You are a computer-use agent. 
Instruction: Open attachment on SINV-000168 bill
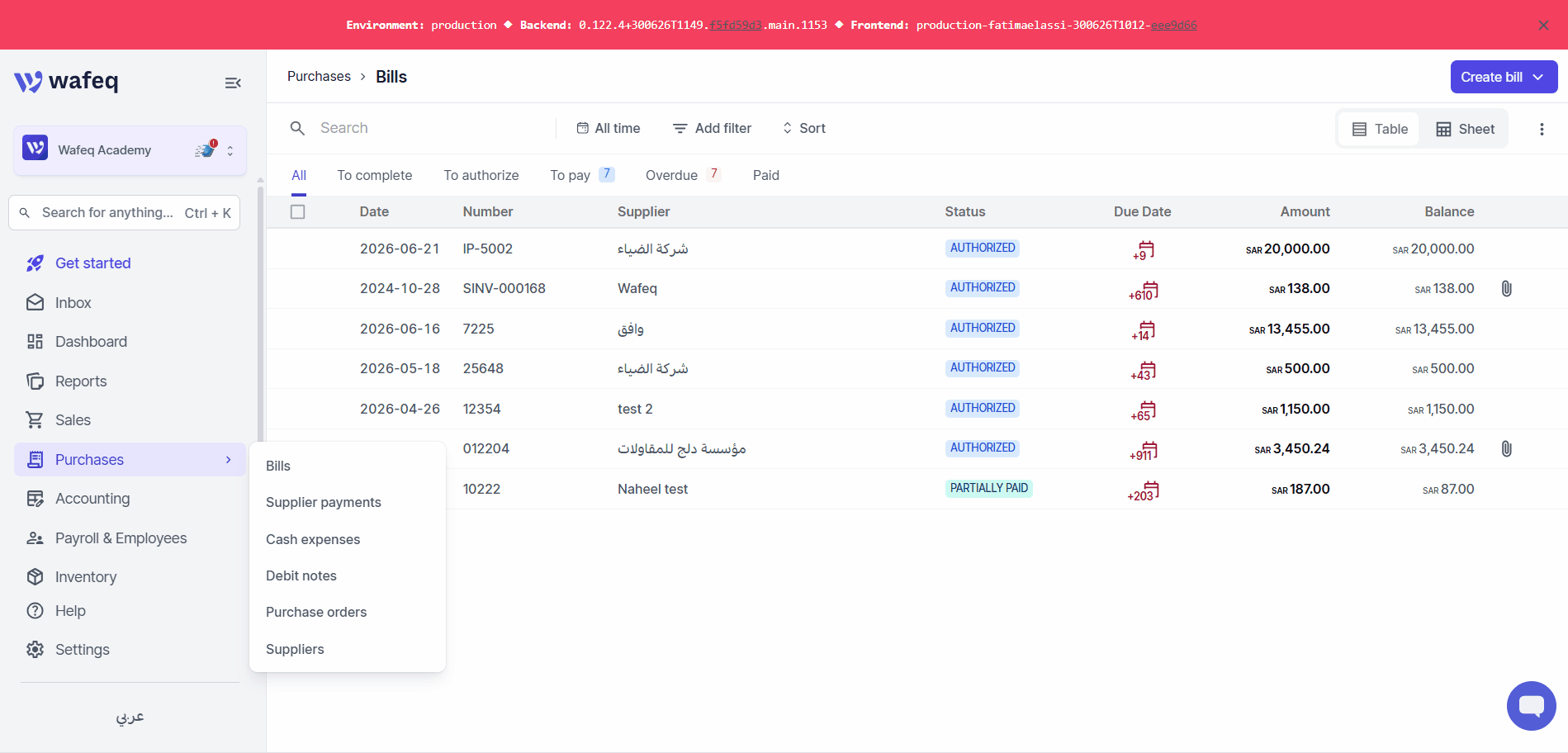pyautogui.click(x=1506, y=289)
